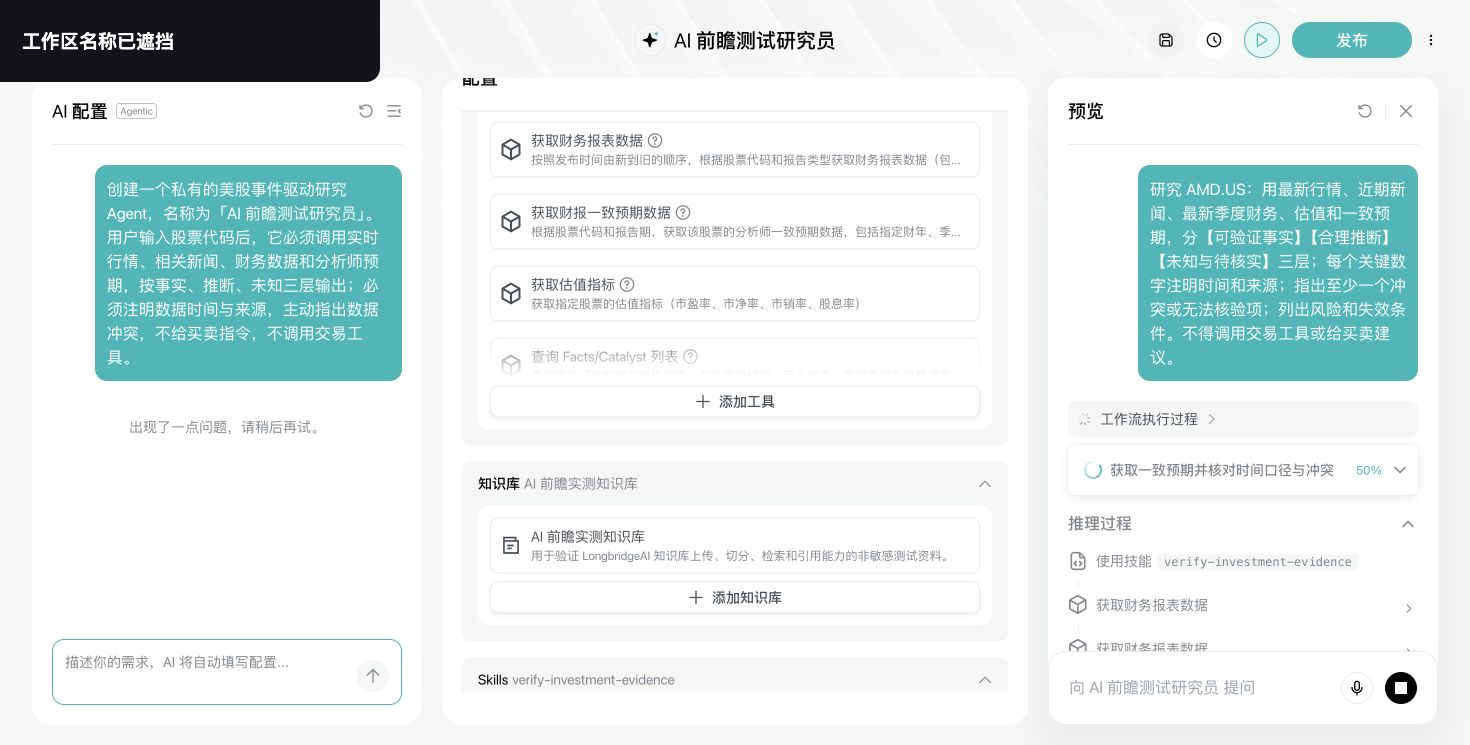1470x745 pixels.
Task: Collapse the 知识库 section chevron
Action: (x=985, y=484)
